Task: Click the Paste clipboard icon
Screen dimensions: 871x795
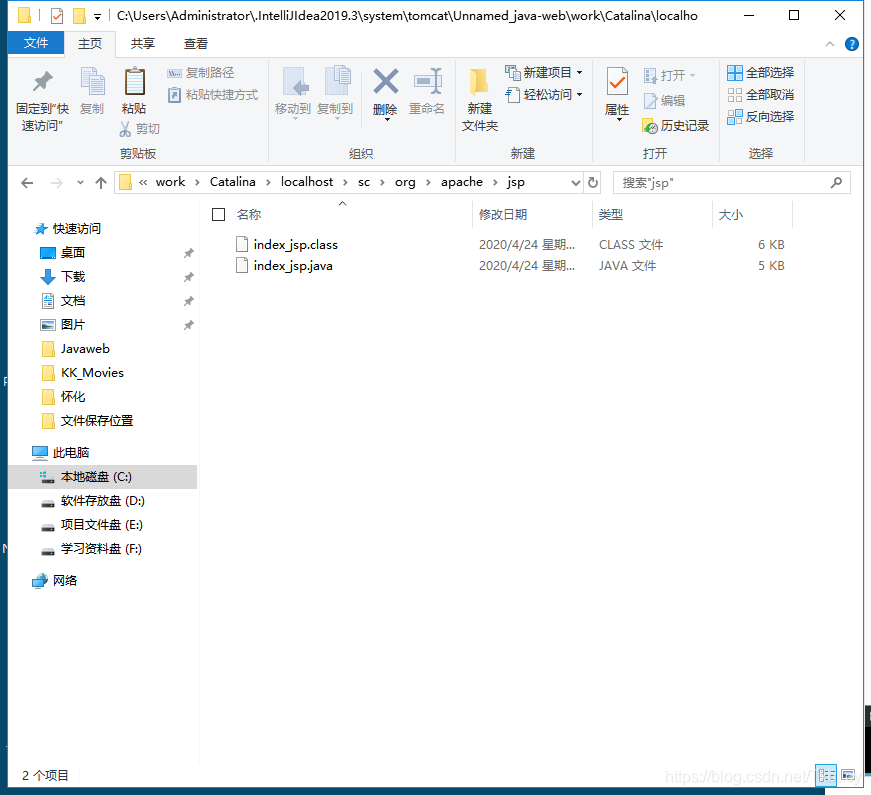Action: point(134,82)
